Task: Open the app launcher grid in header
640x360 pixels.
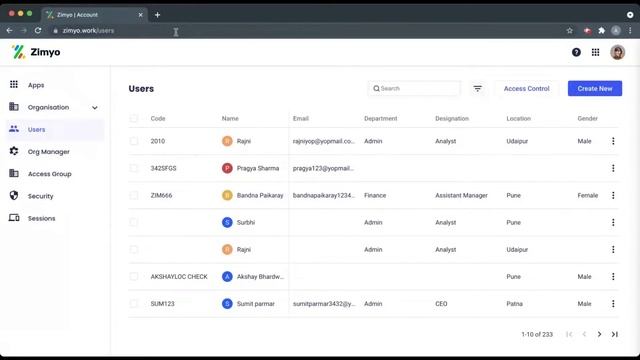Action: click(x=596, y=52)
